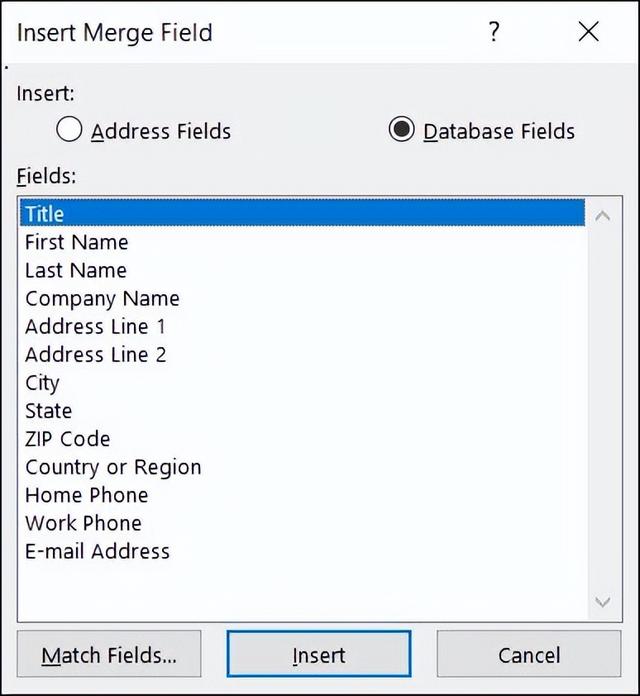Choose the ZIP Code field
This screenshot has height=696, width=640.
303,439
